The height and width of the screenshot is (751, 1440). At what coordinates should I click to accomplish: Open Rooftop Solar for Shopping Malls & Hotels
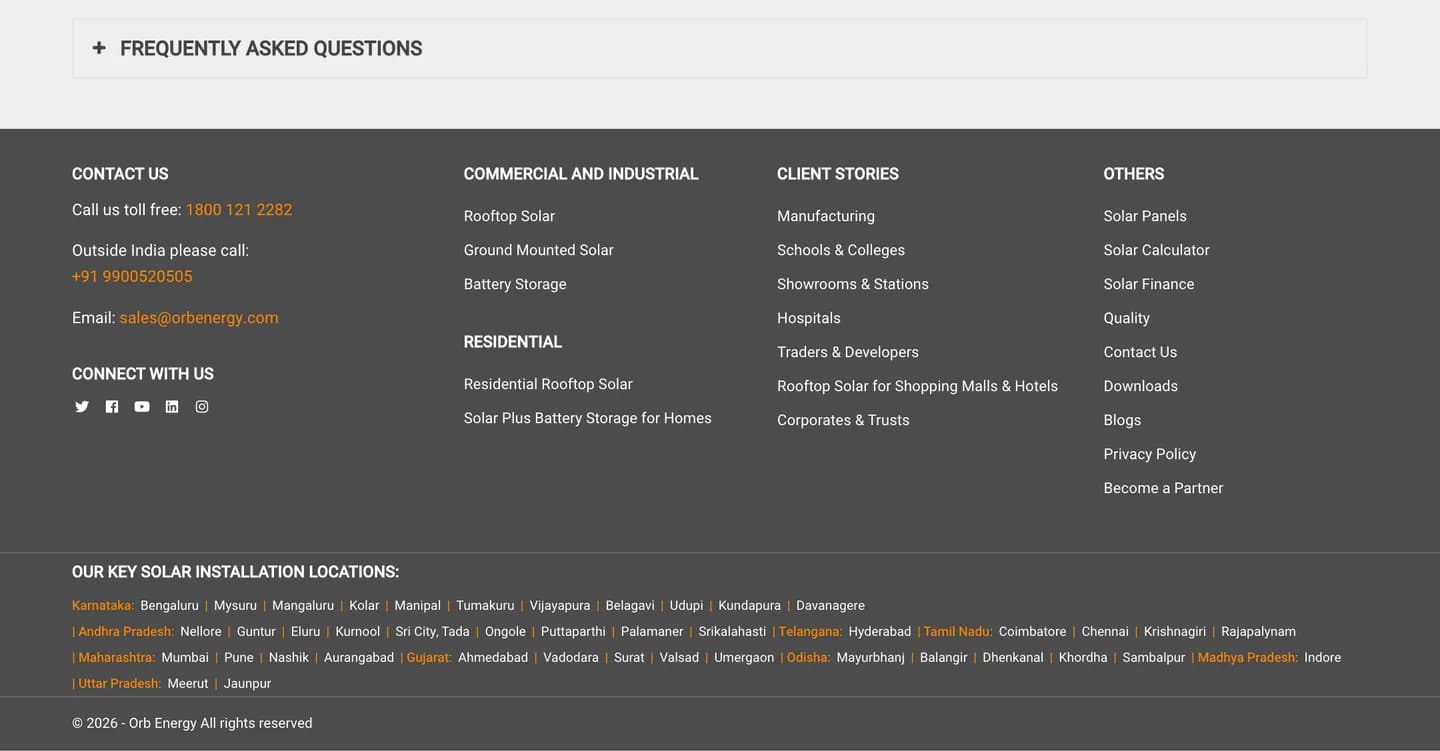click(x=917, y=386)
